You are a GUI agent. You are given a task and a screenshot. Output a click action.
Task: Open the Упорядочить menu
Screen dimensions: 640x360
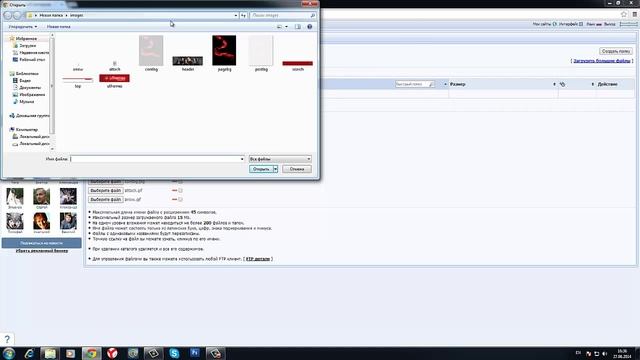point(23,27)
